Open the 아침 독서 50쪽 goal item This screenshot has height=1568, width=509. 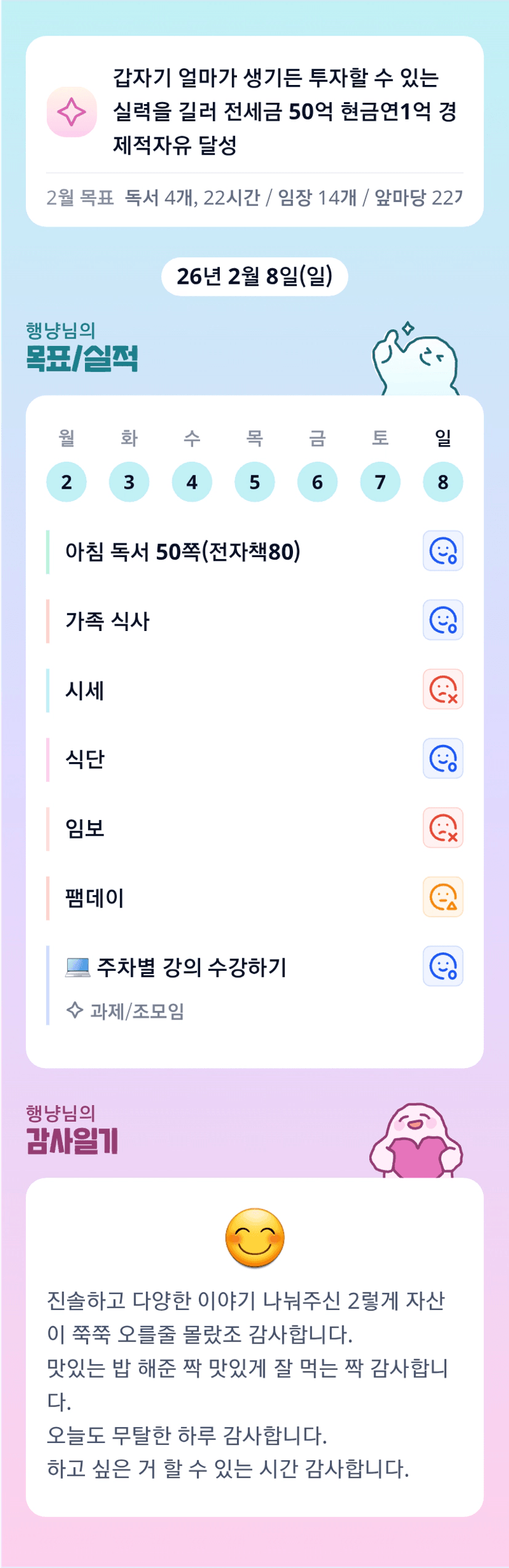pos(183,552)
